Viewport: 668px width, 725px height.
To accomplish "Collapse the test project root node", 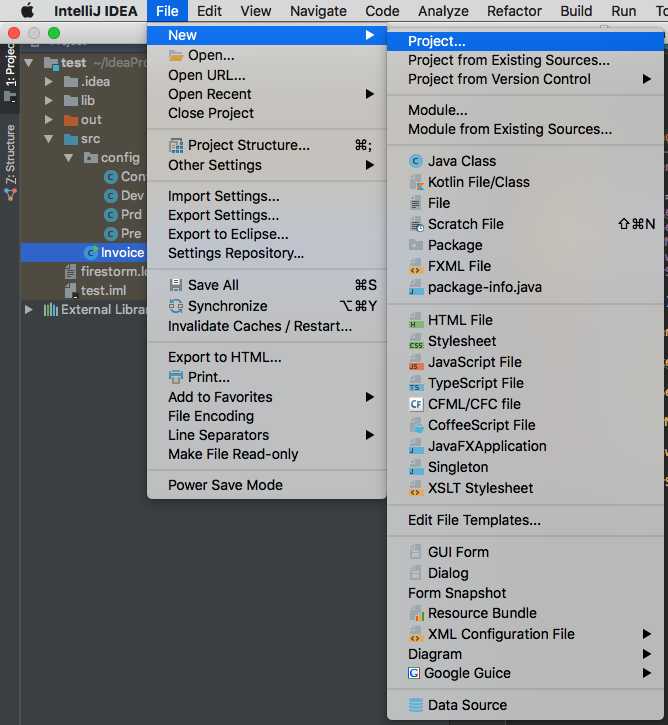I will (x=29, y=62).
